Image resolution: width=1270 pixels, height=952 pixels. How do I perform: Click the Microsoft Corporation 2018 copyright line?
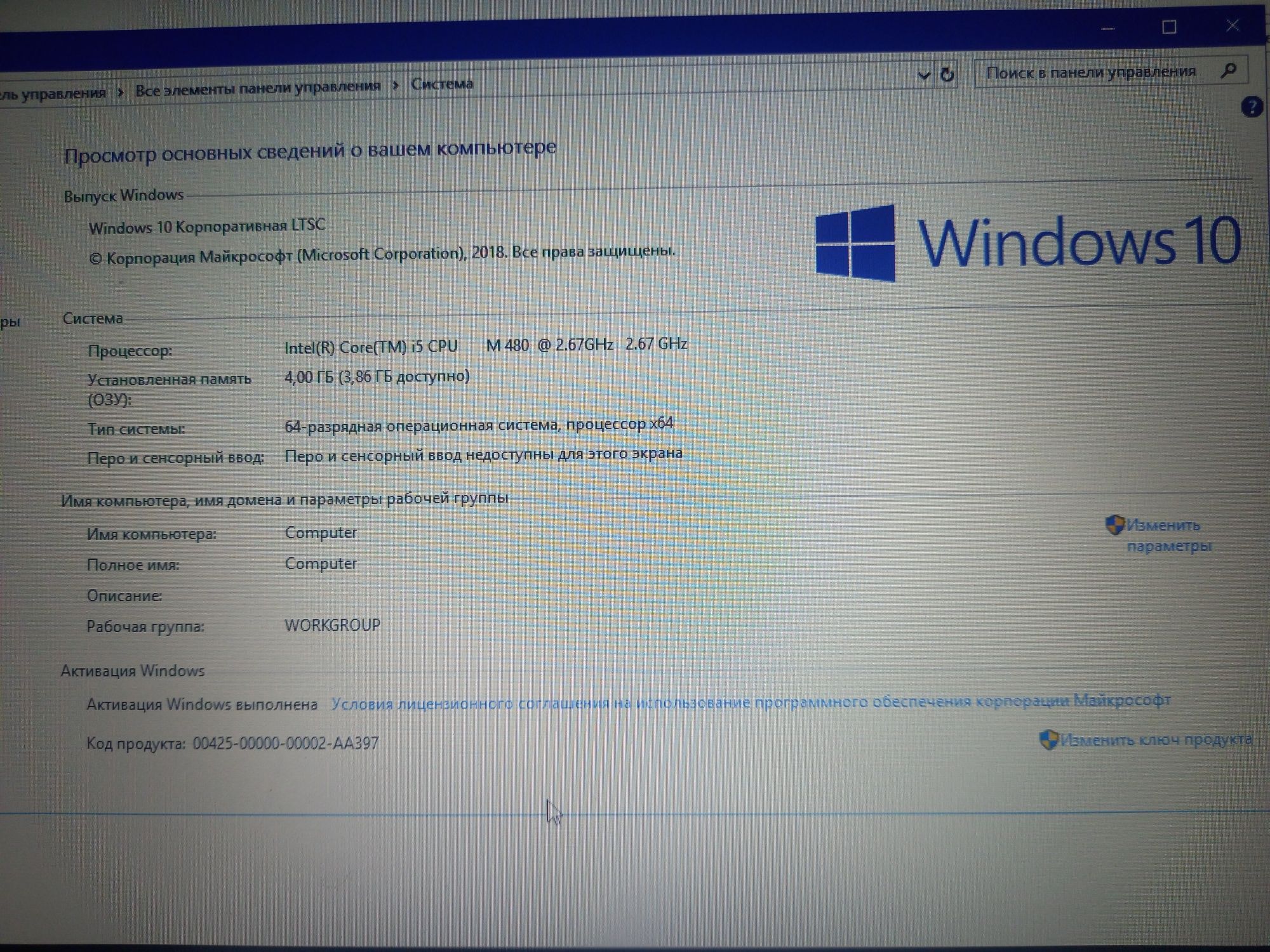point(382,255)
